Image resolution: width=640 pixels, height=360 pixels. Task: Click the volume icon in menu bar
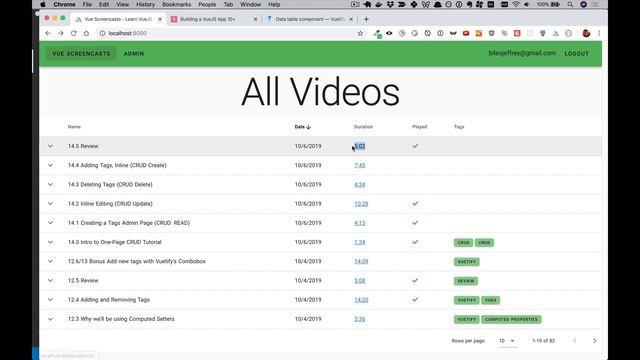click(x=527, y=4)
